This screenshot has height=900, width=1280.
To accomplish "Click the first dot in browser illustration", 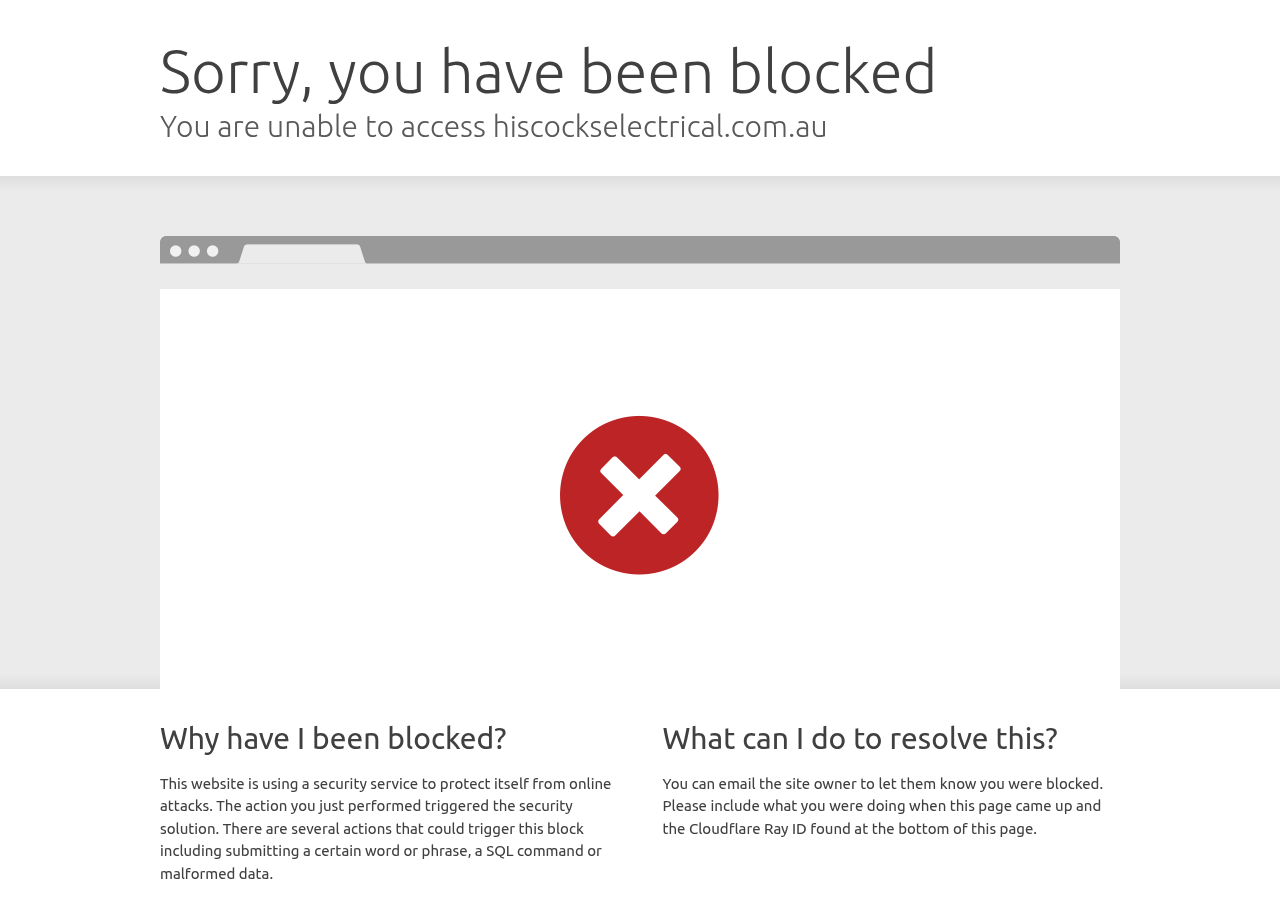I will [176, 251].
